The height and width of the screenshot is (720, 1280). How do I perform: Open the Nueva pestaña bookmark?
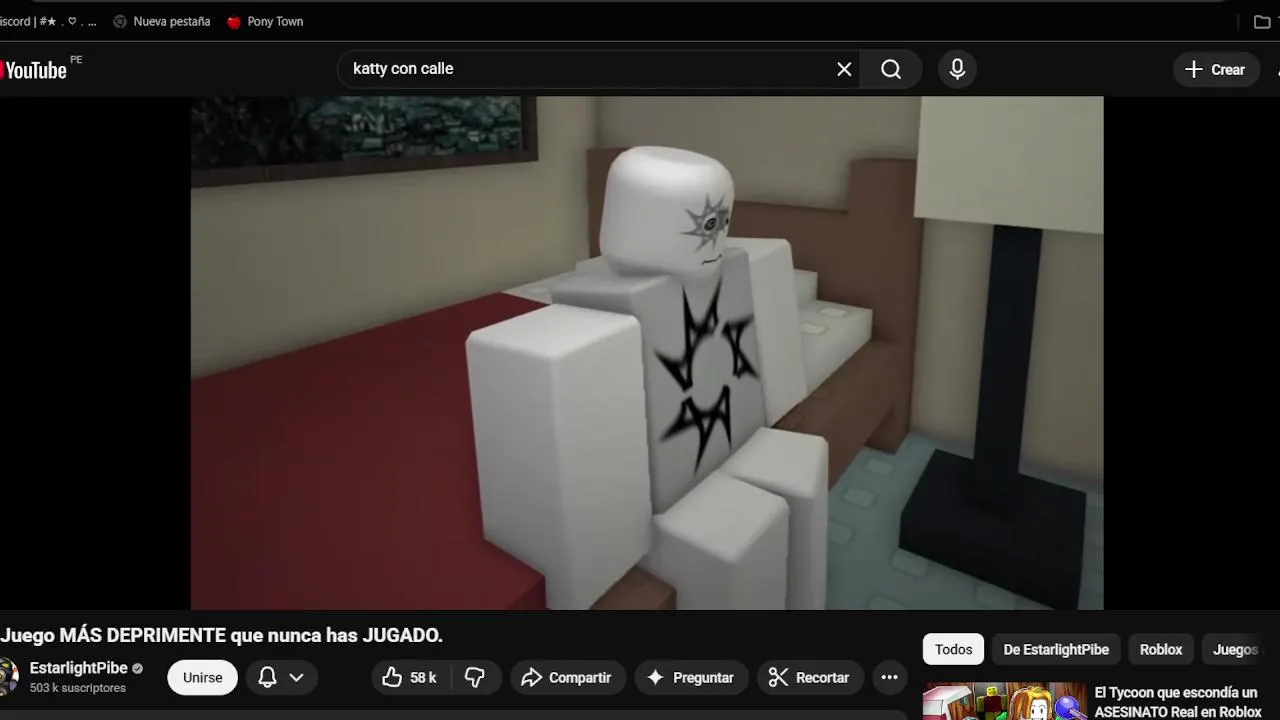click(161, 21)
